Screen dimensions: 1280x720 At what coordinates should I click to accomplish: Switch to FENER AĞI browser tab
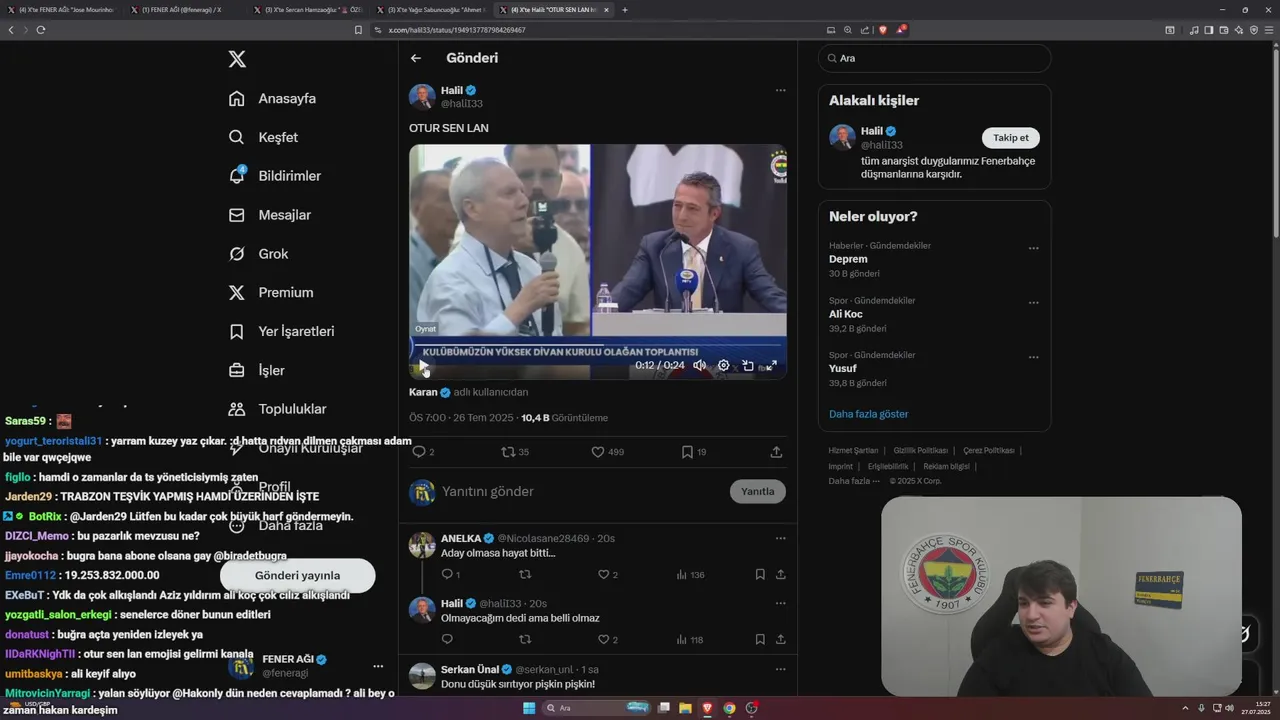pos(181,9)
